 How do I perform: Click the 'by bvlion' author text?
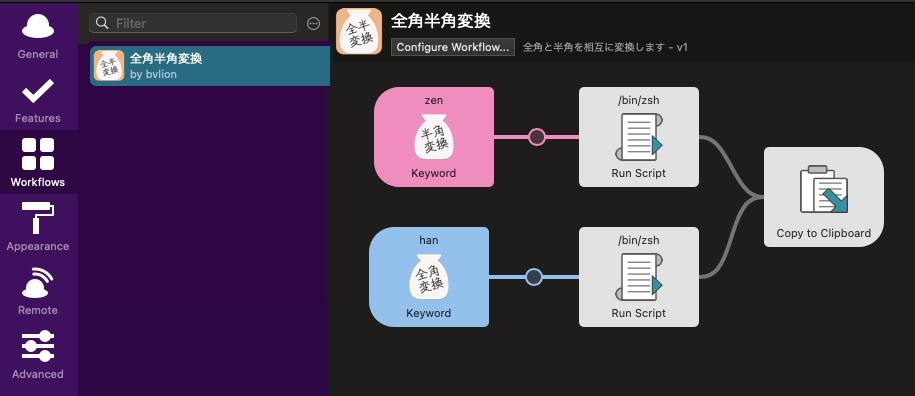(153, 74)
